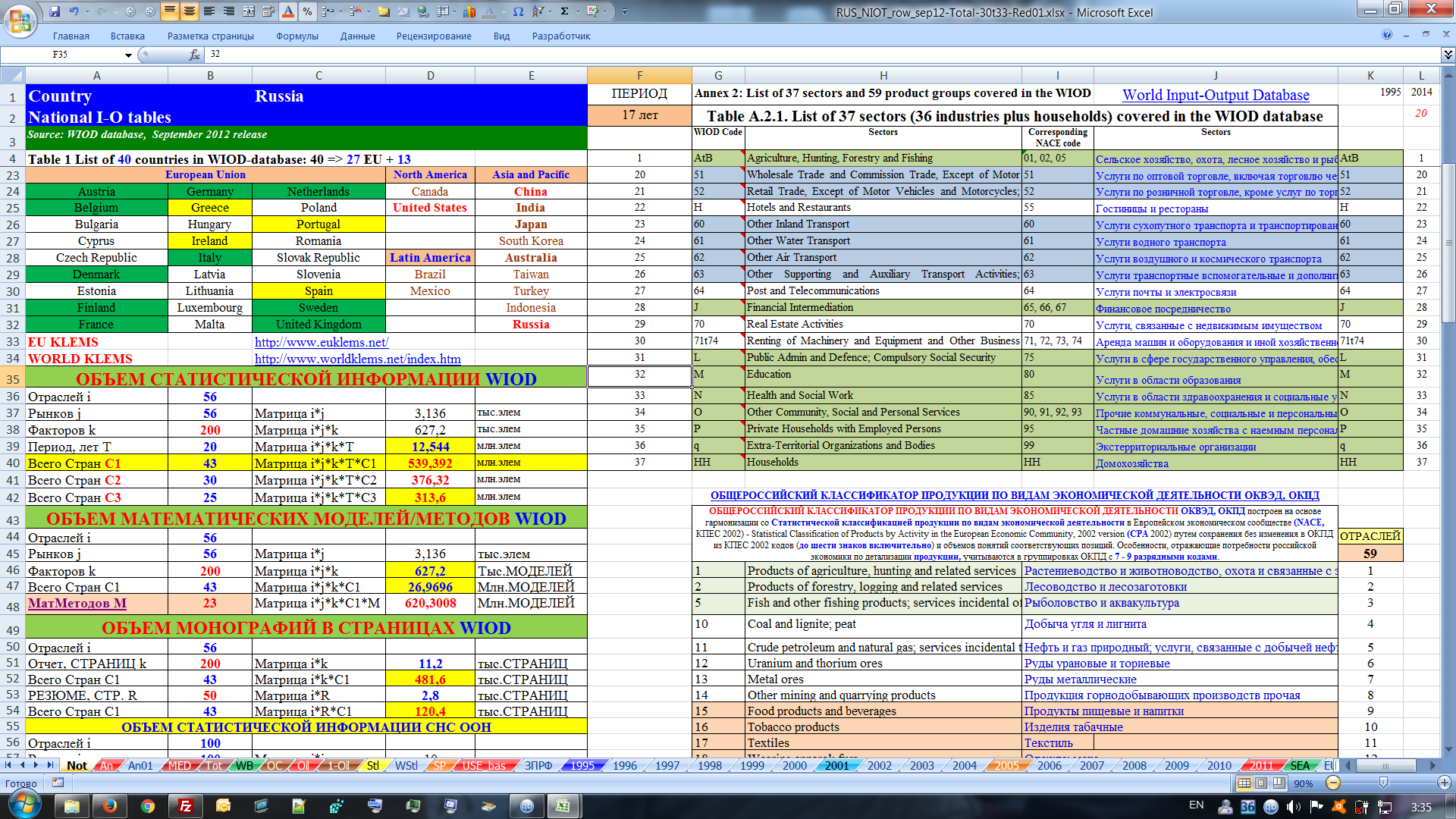Toggle top align button
This screenshot has width=1456, height=819.
[x=169, y=11]
